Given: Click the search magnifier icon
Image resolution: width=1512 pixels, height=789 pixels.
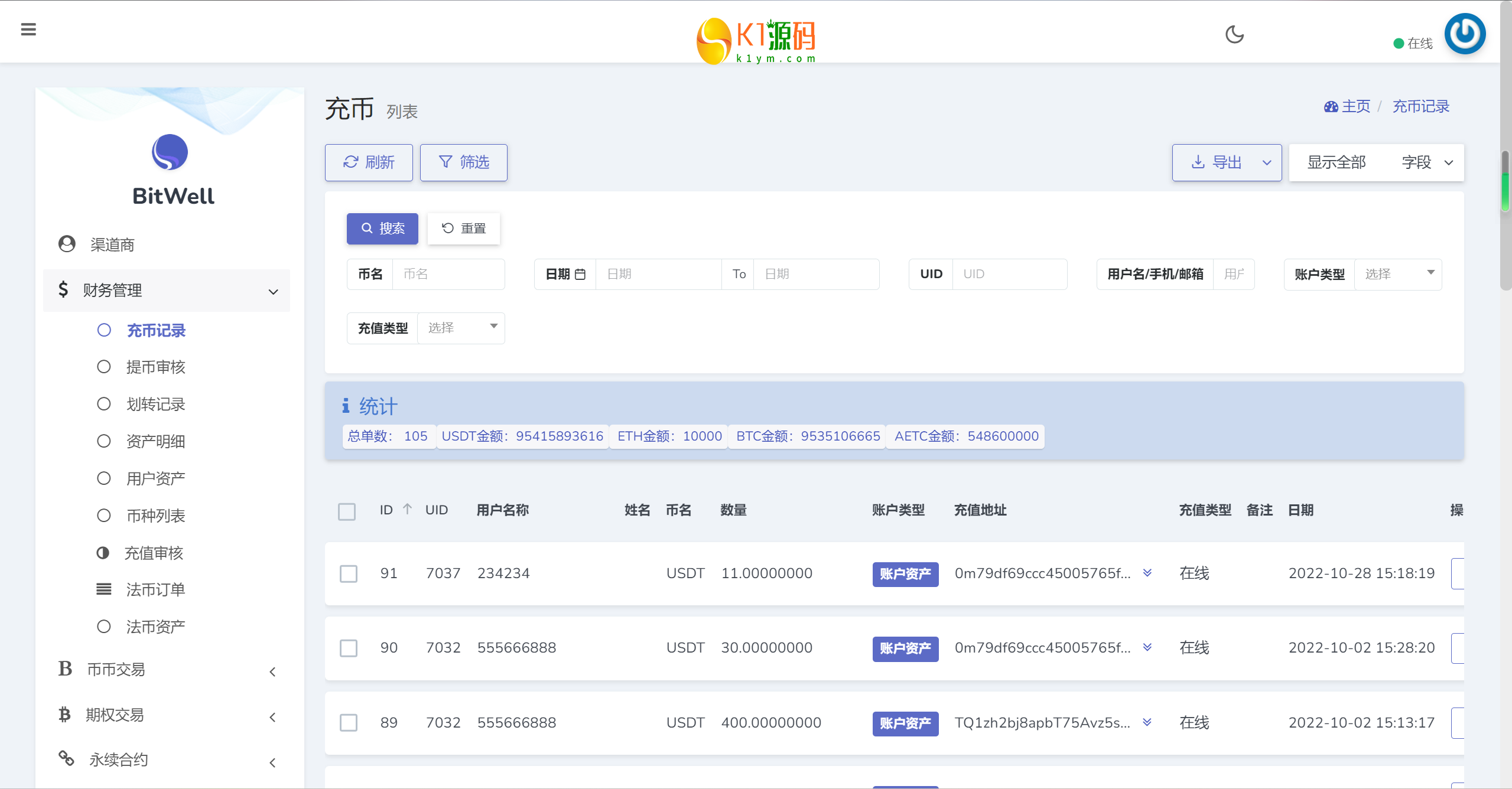Looking at the screenshot, I should [x=364, y=227].
